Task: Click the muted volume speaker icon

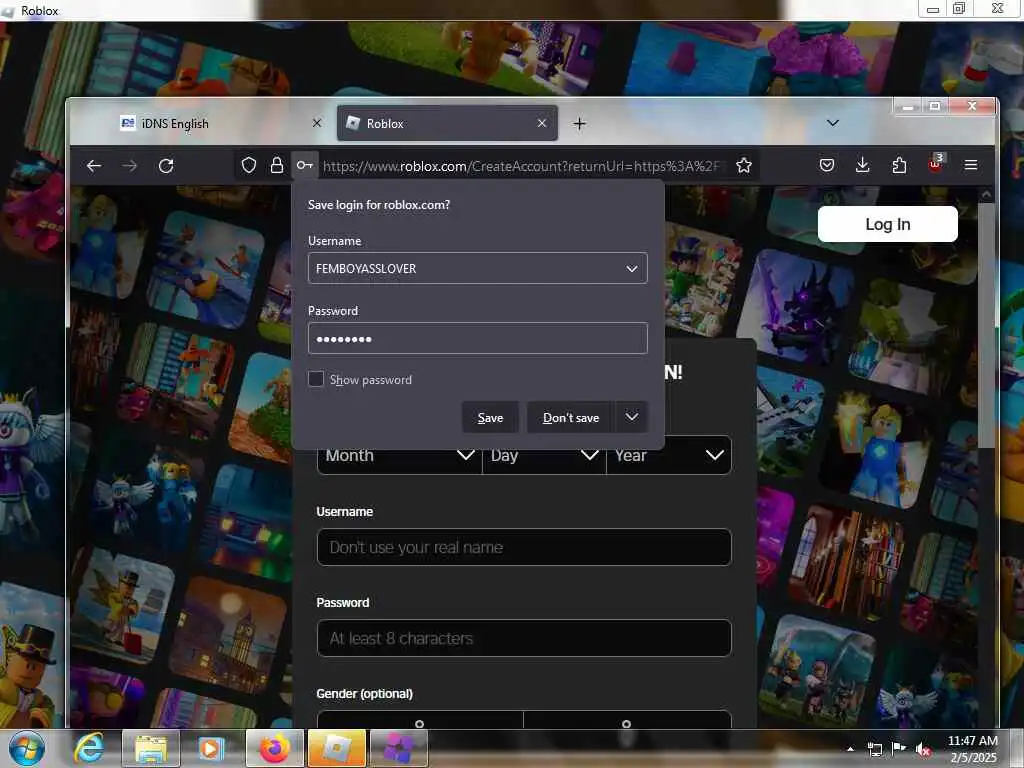Action: coord(923,749)
